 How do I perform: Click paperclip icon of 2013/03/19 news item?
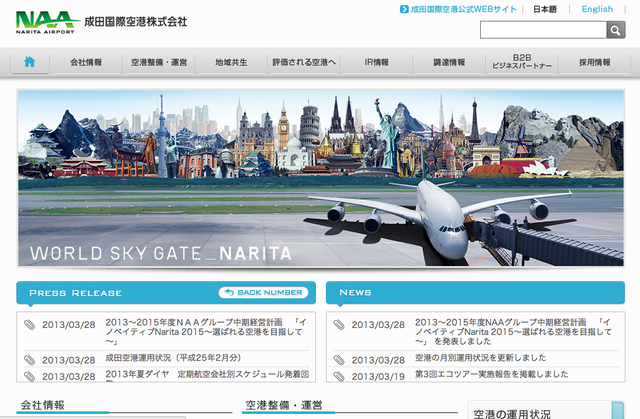pos(339,376)
